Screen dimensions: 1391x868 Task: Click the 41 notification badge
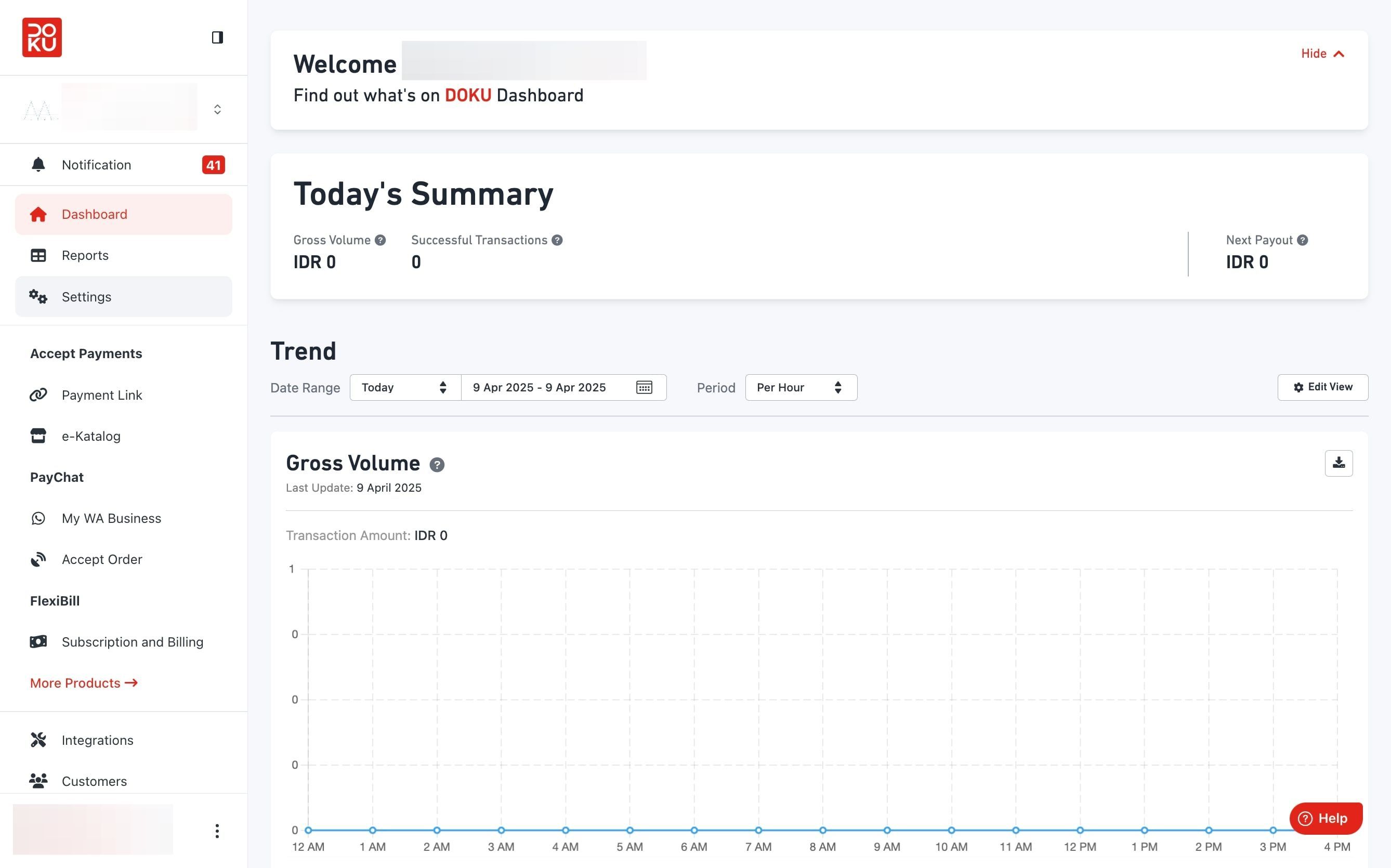coord(213,165)
